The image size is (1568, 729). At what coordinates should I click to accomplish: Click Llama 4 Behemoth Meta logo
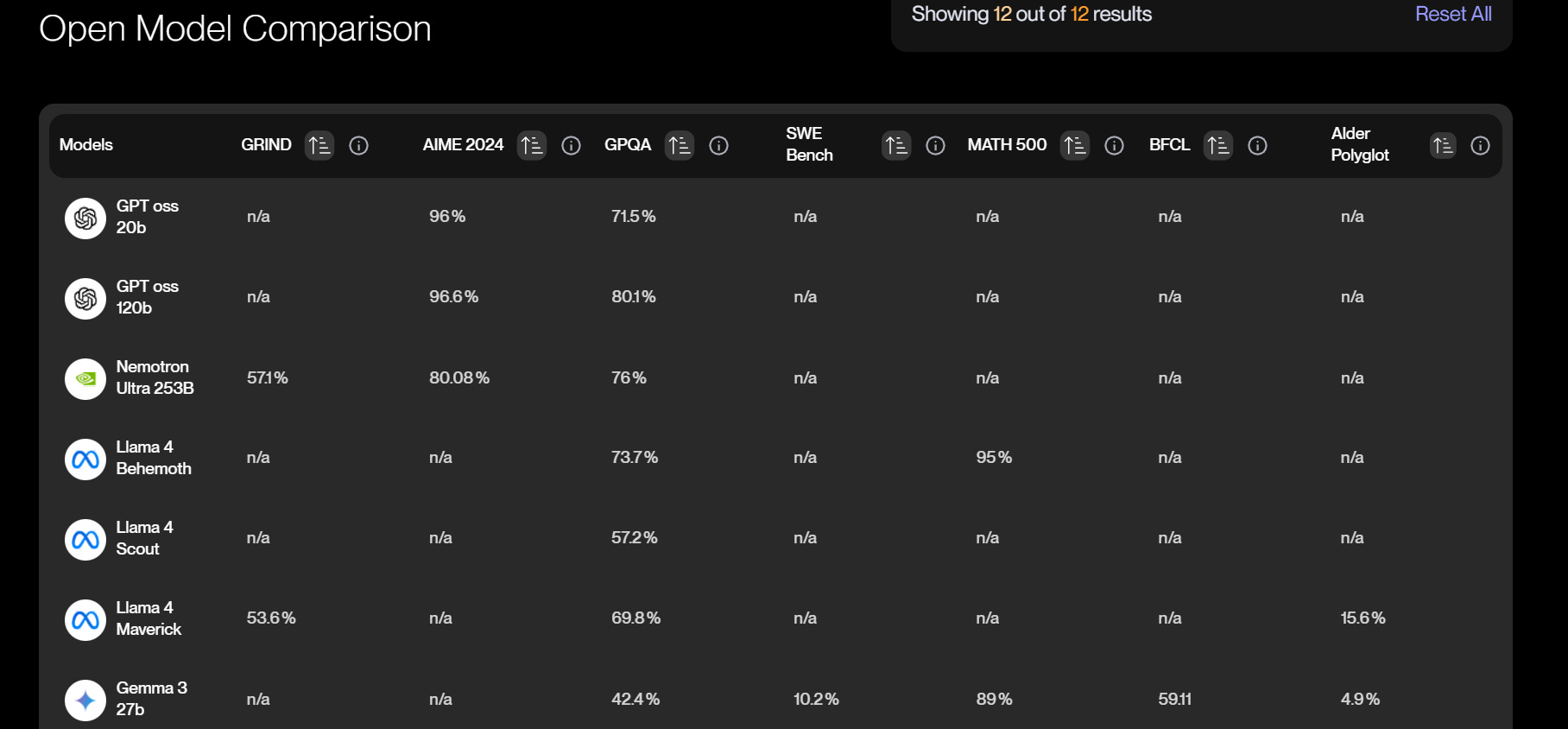pos(85,460)
